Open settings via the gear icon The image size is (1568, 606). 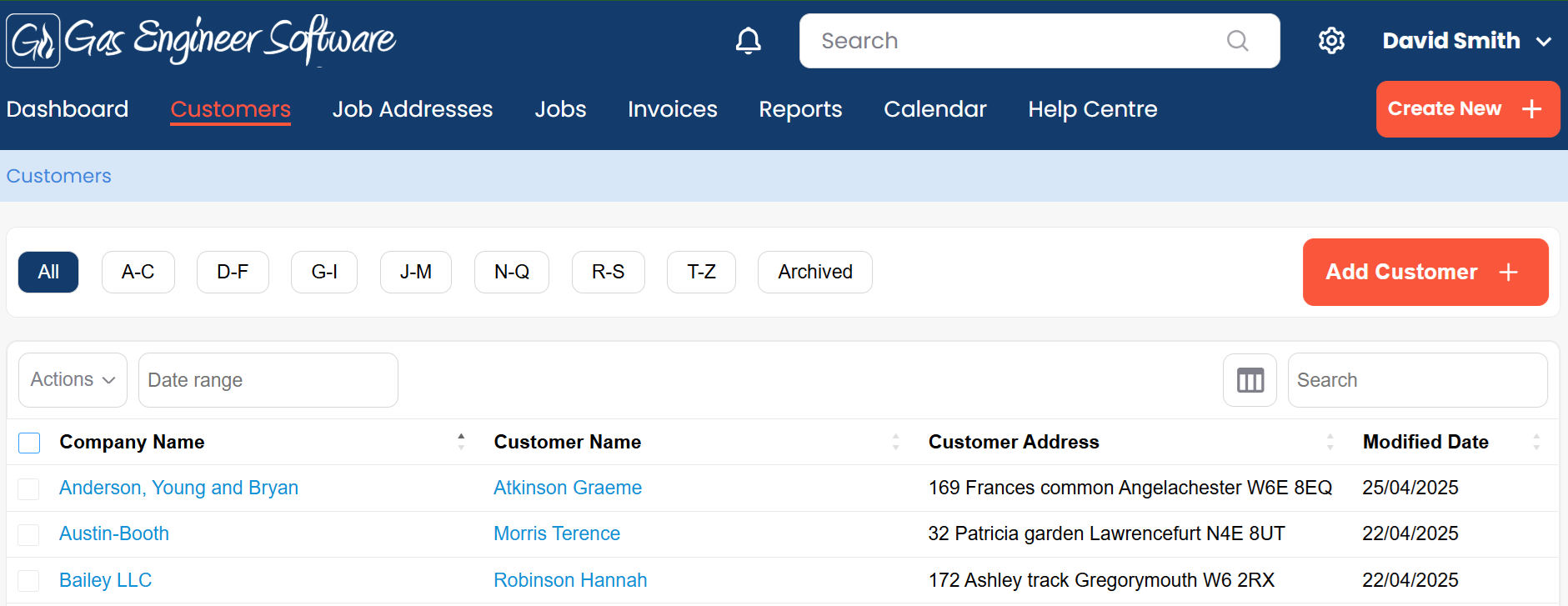[1331, 41]
